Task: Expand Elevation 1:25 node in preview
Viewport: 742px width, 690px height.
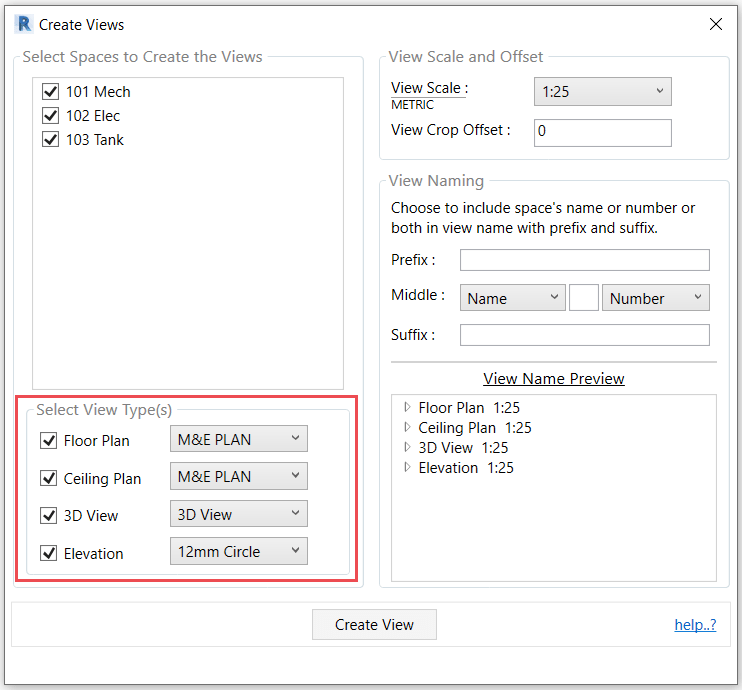Action: 407,468
